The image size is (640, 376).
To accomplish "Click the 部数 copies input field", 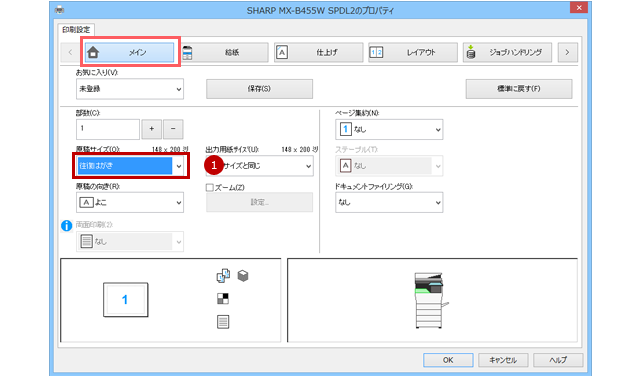I will (x=108, y=129).
